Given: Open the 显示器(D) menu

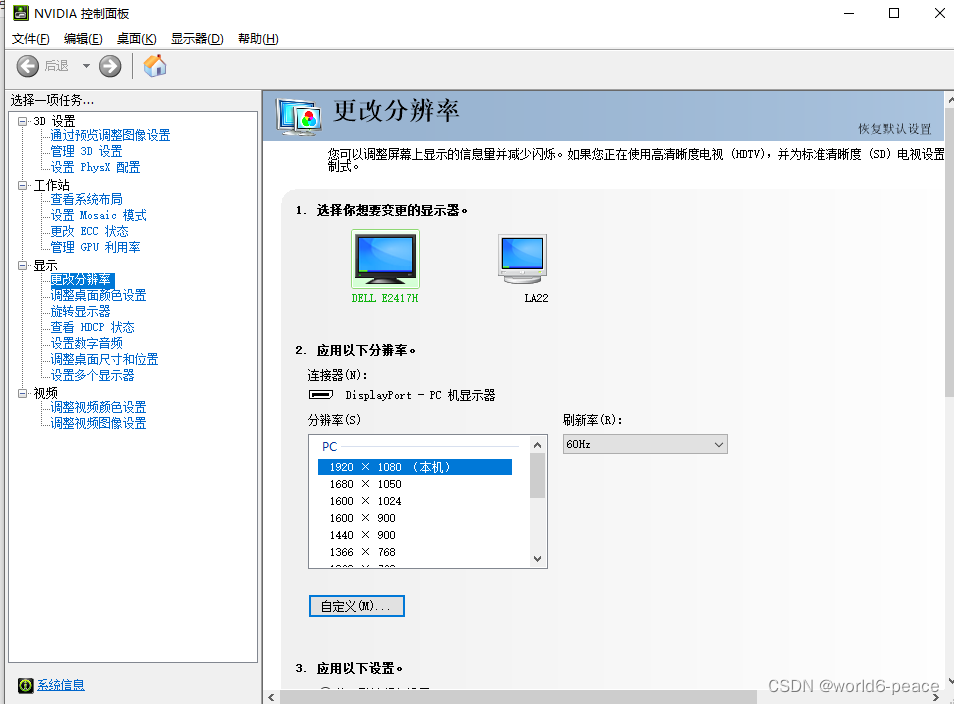Looking at the screenshot, I should (x=197, y=39).
